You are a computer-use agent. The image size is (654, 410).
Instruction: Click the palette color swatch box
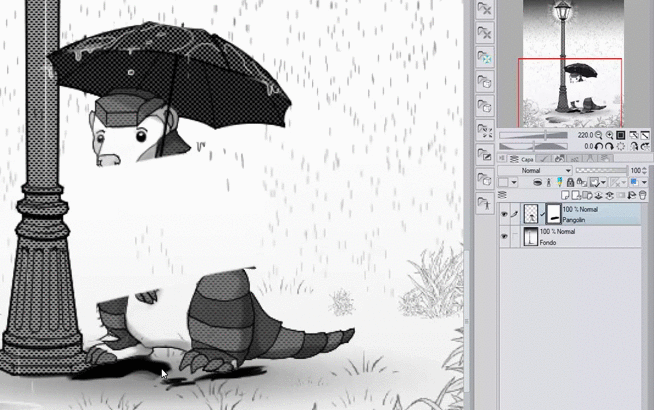point(503,182)
